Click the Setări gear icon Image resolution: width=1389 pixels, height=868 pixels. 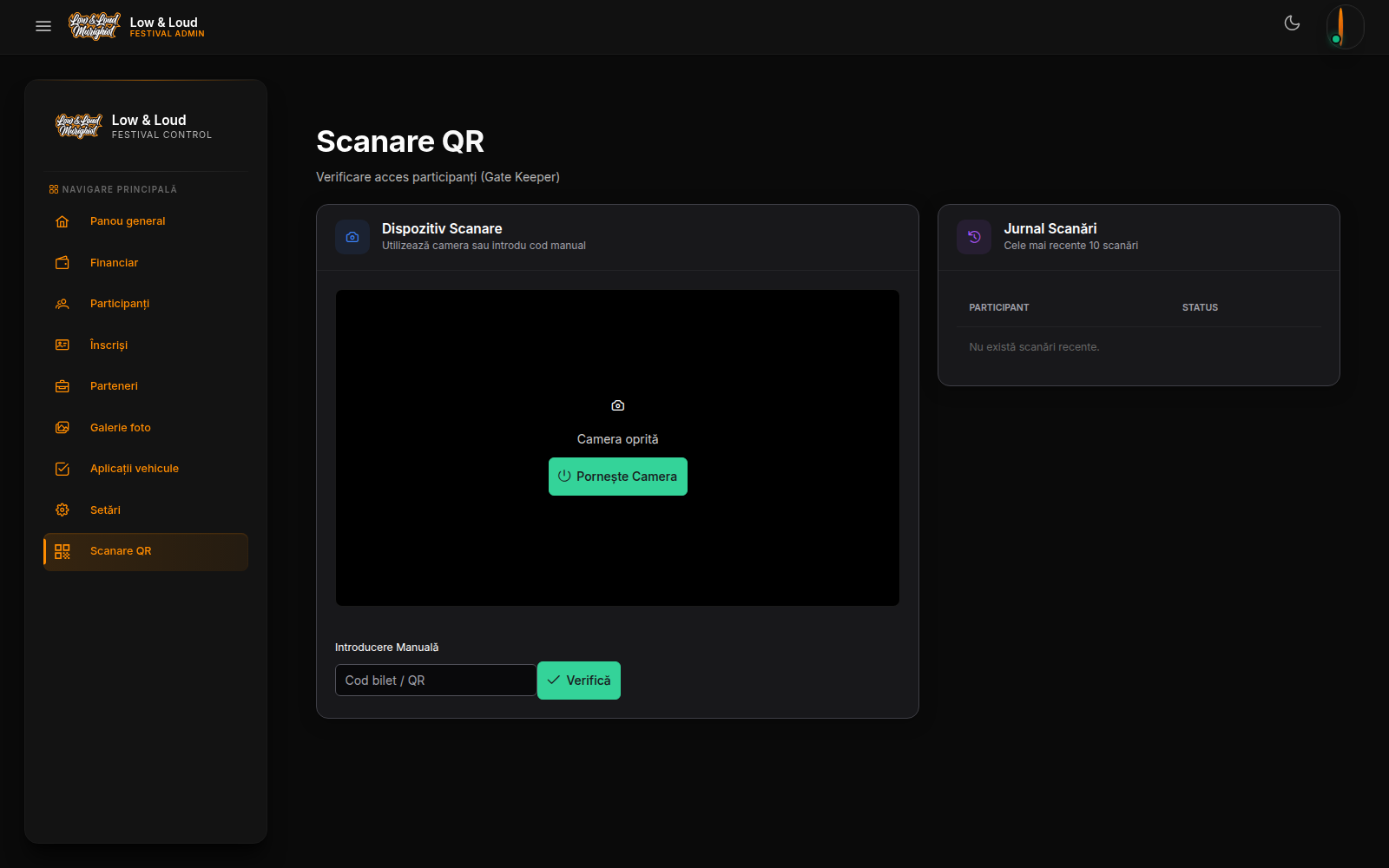coord(63,510)
